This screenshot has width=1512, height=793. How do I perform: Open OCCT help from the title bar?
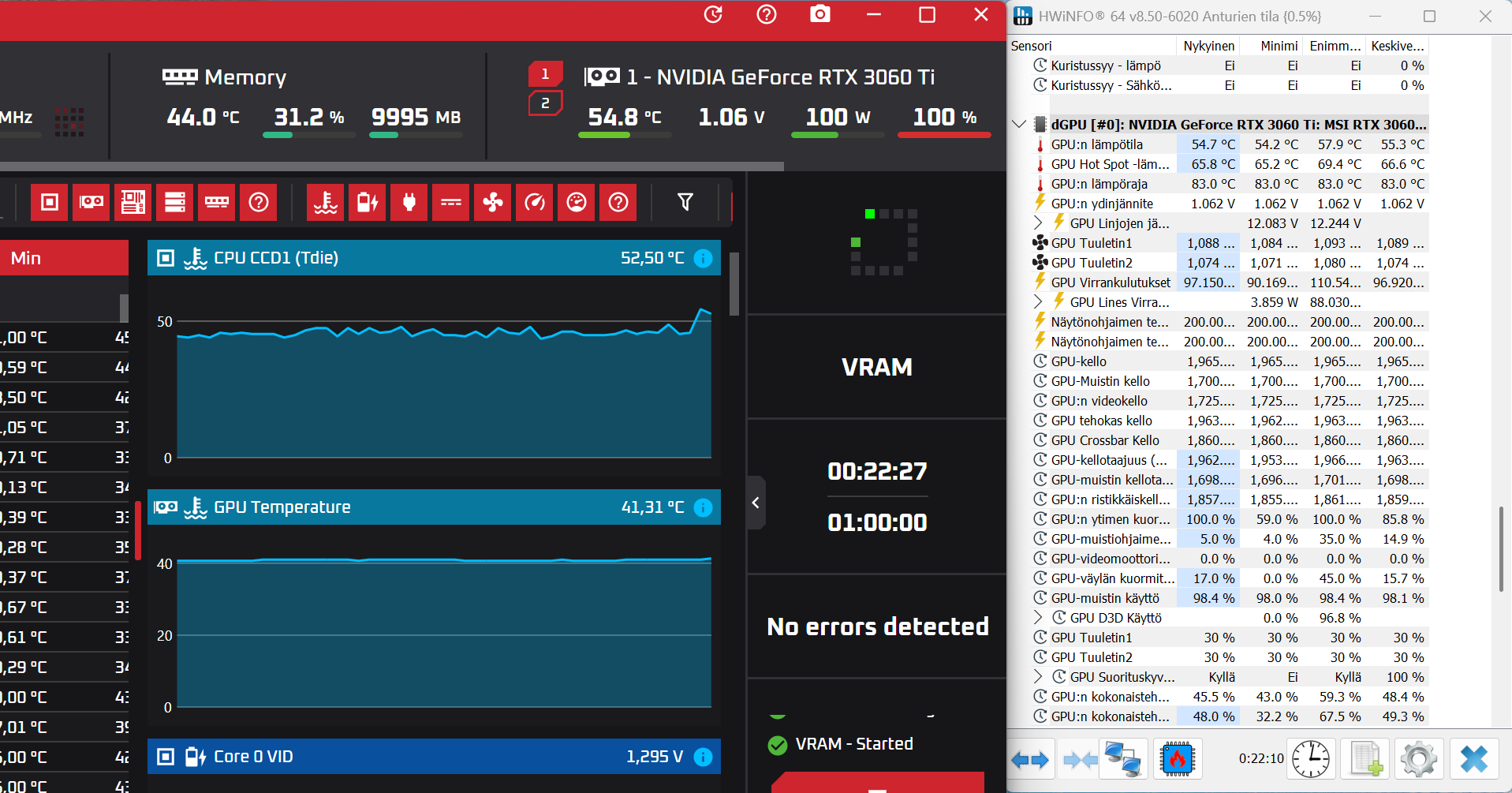[x=767, y=14]
